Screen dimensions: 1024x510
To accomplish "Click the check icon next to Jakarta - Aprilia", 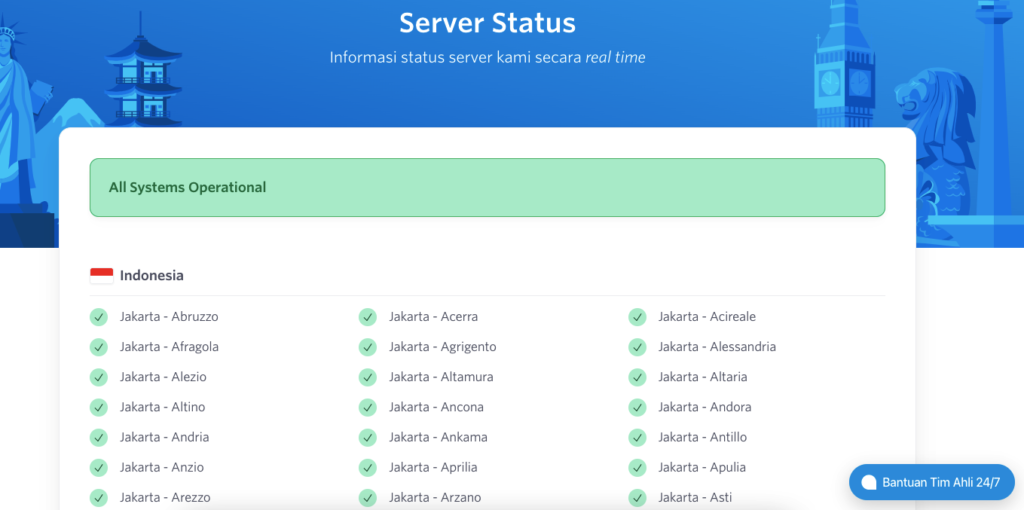I will tap(368, 467).
